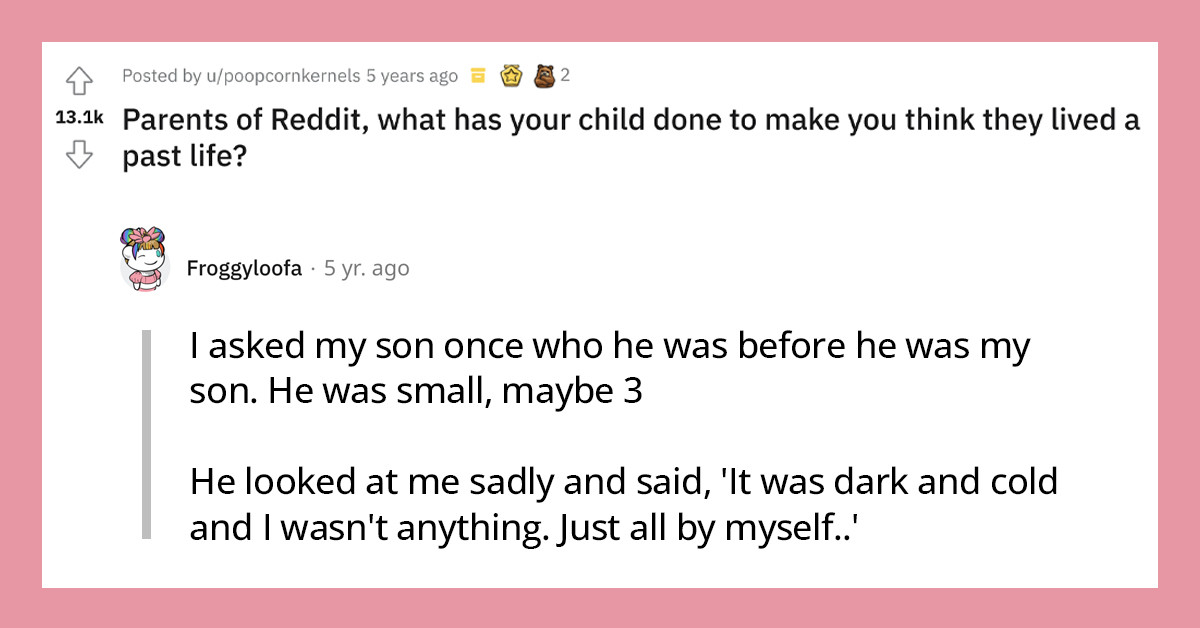
Task: Click the Wholesome bear hug award icon
Action: click(545, 75)
